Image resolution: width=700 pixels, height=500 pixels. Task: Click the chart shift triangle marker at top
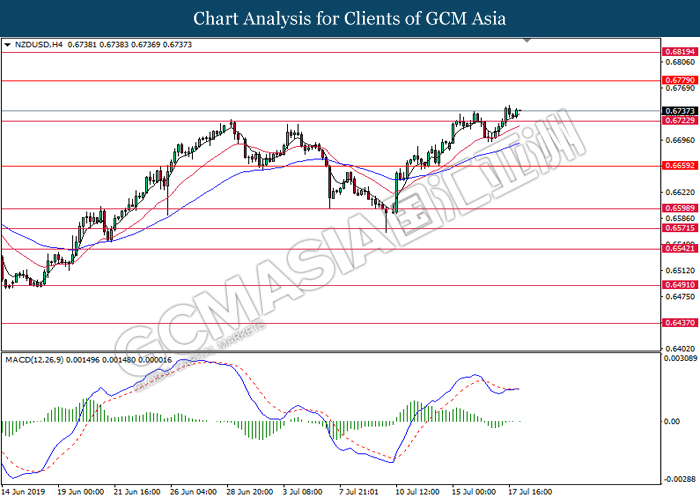point(527,40)
